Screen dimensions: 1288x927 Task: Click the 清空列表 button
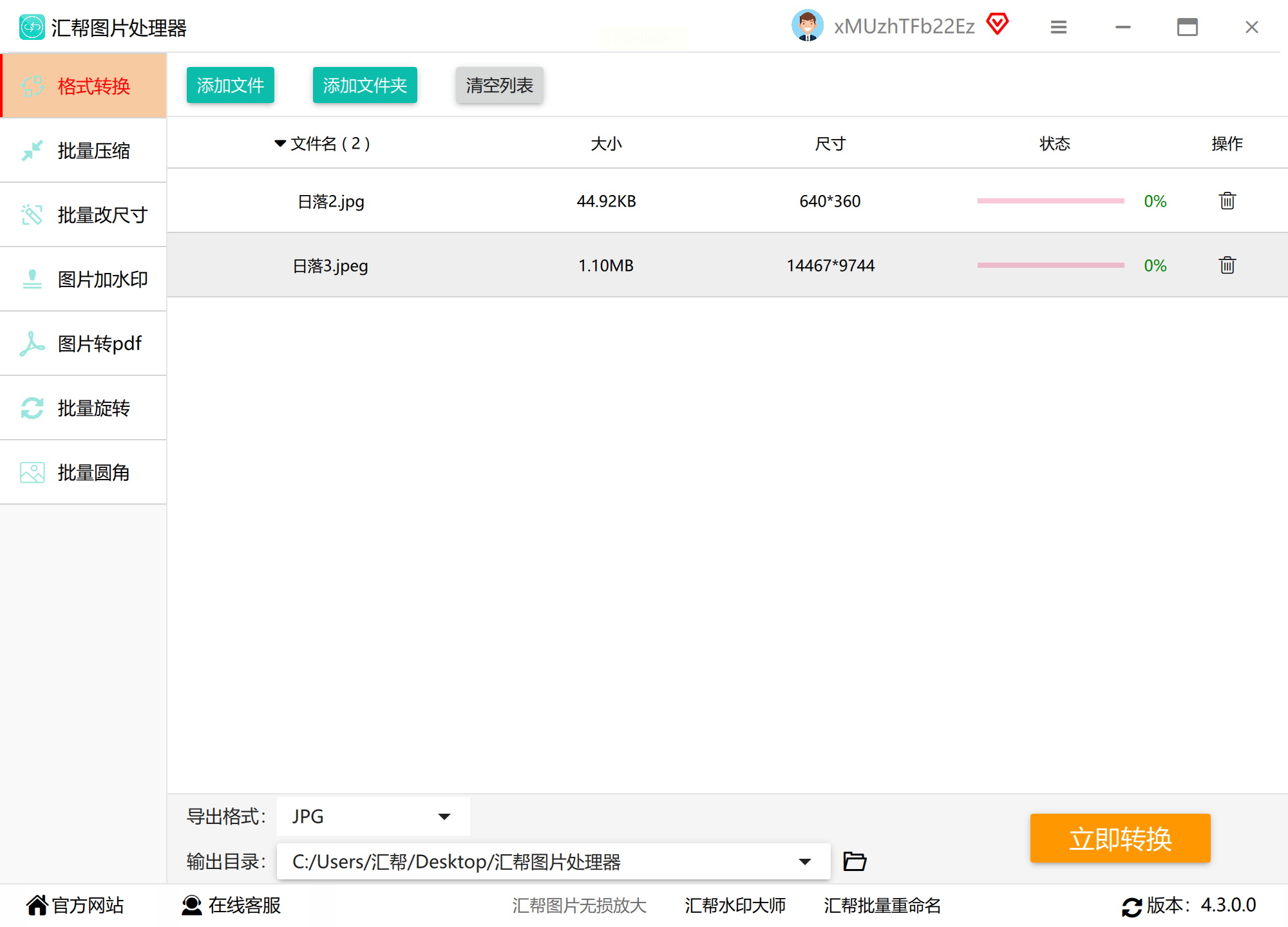pos(499,85)
